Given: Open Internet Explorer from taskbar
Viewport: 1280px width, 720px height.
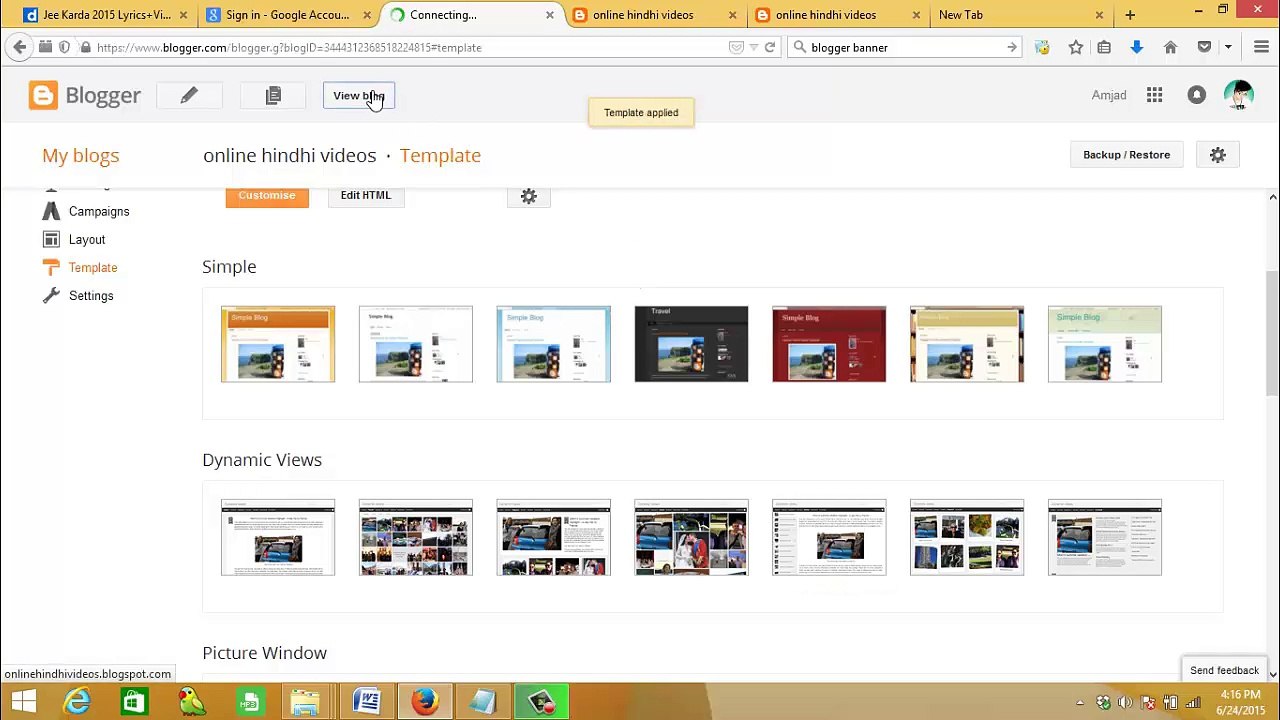Looking at the screenshot, I should [x=77, y=701].
